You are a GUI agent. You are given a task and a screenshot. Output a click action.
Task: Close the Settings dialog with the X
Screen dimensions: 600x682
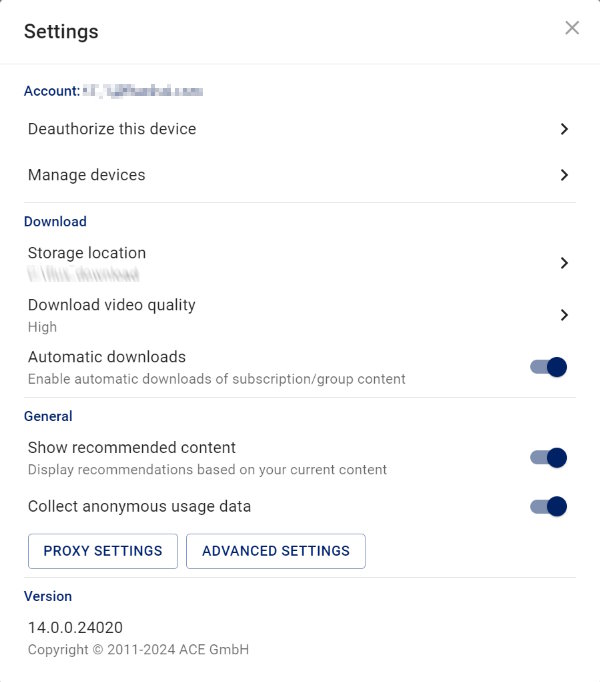click(572, 28)
